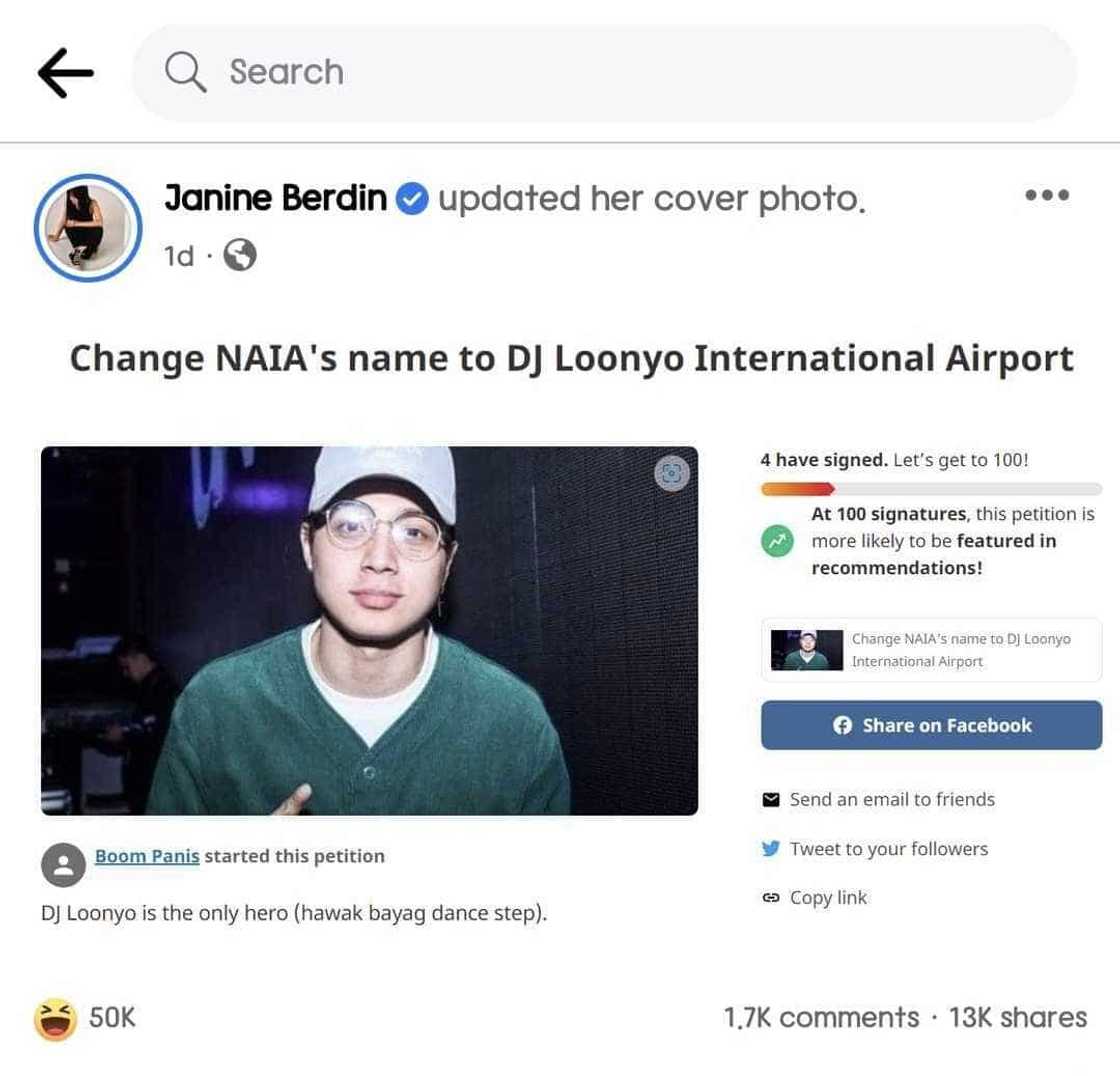Click the image scan icon on photo

pyautogui.click(x=672, y=474)
